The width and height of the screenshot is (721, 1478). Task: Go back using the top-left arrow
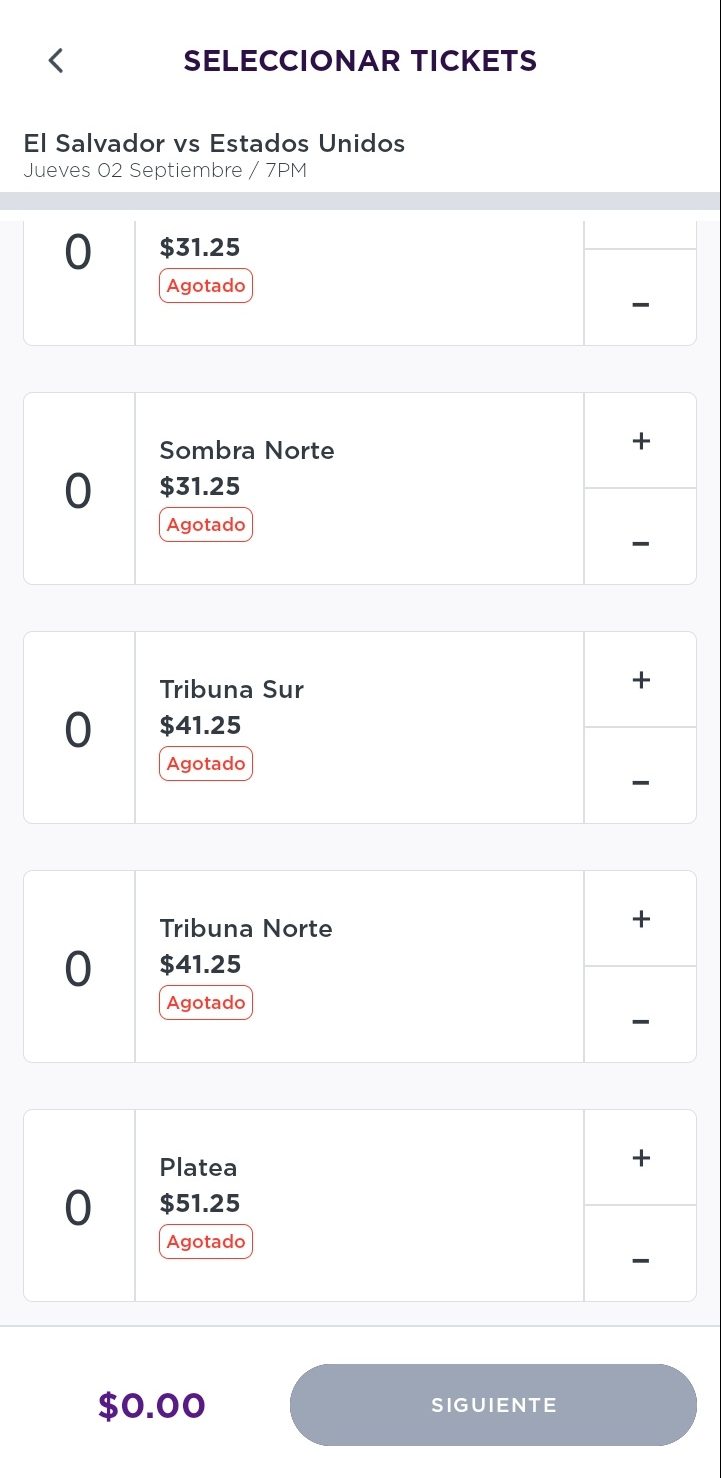pyautogui.click(x=56, y=61)
